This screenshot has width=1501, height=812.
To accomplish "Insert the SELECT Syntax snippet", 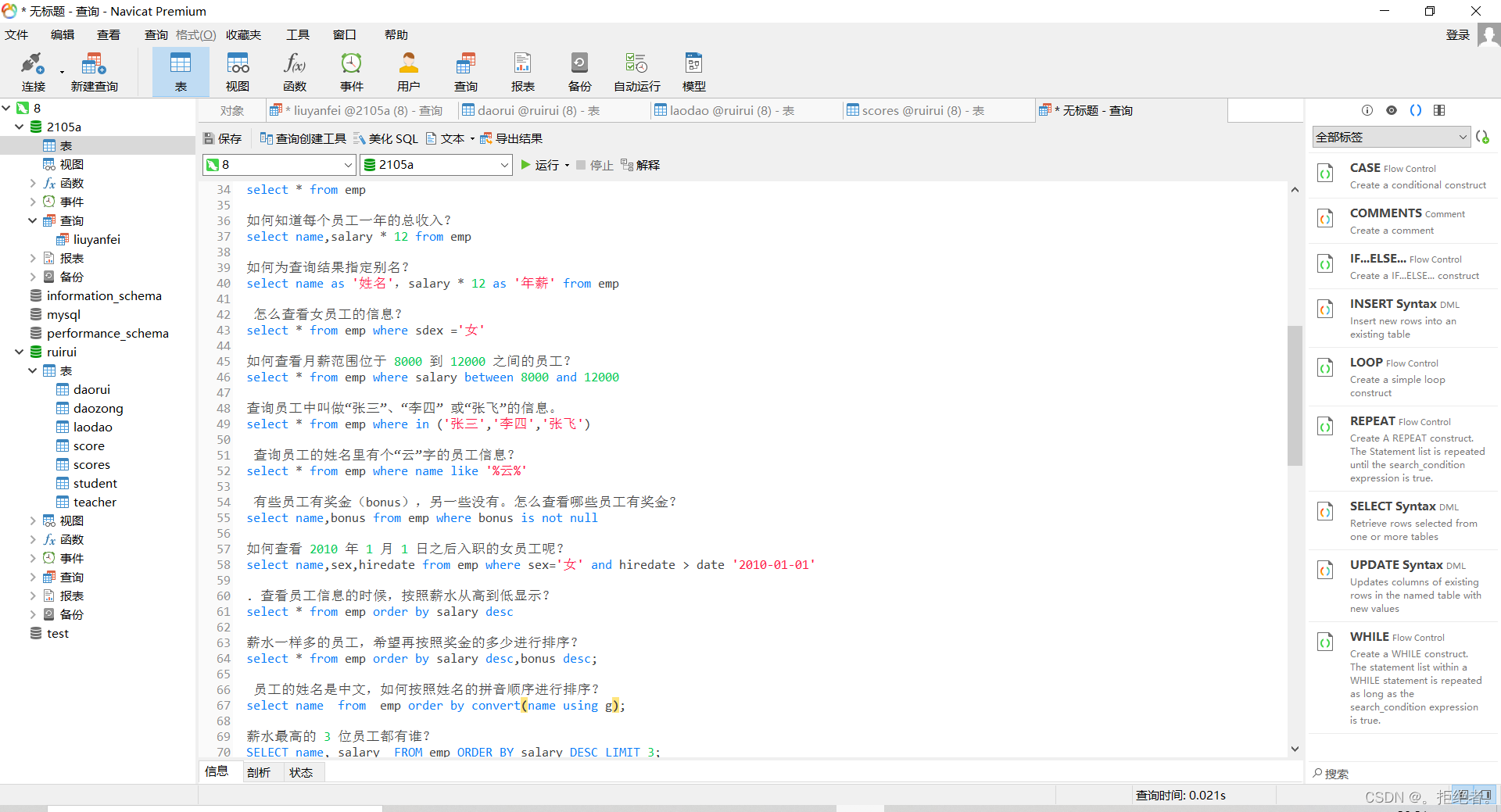I will tap(1402, 520).
